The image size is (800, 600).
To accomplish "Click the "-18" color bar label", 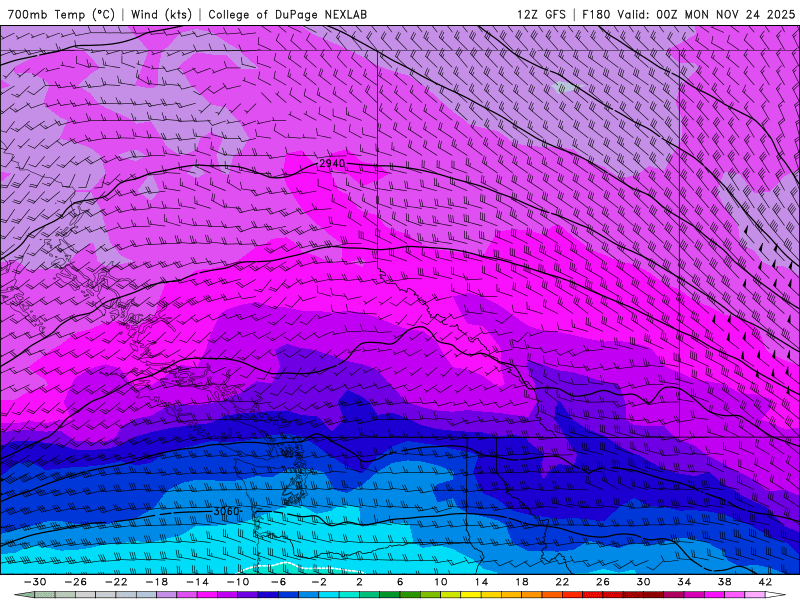I will (157, 582).
